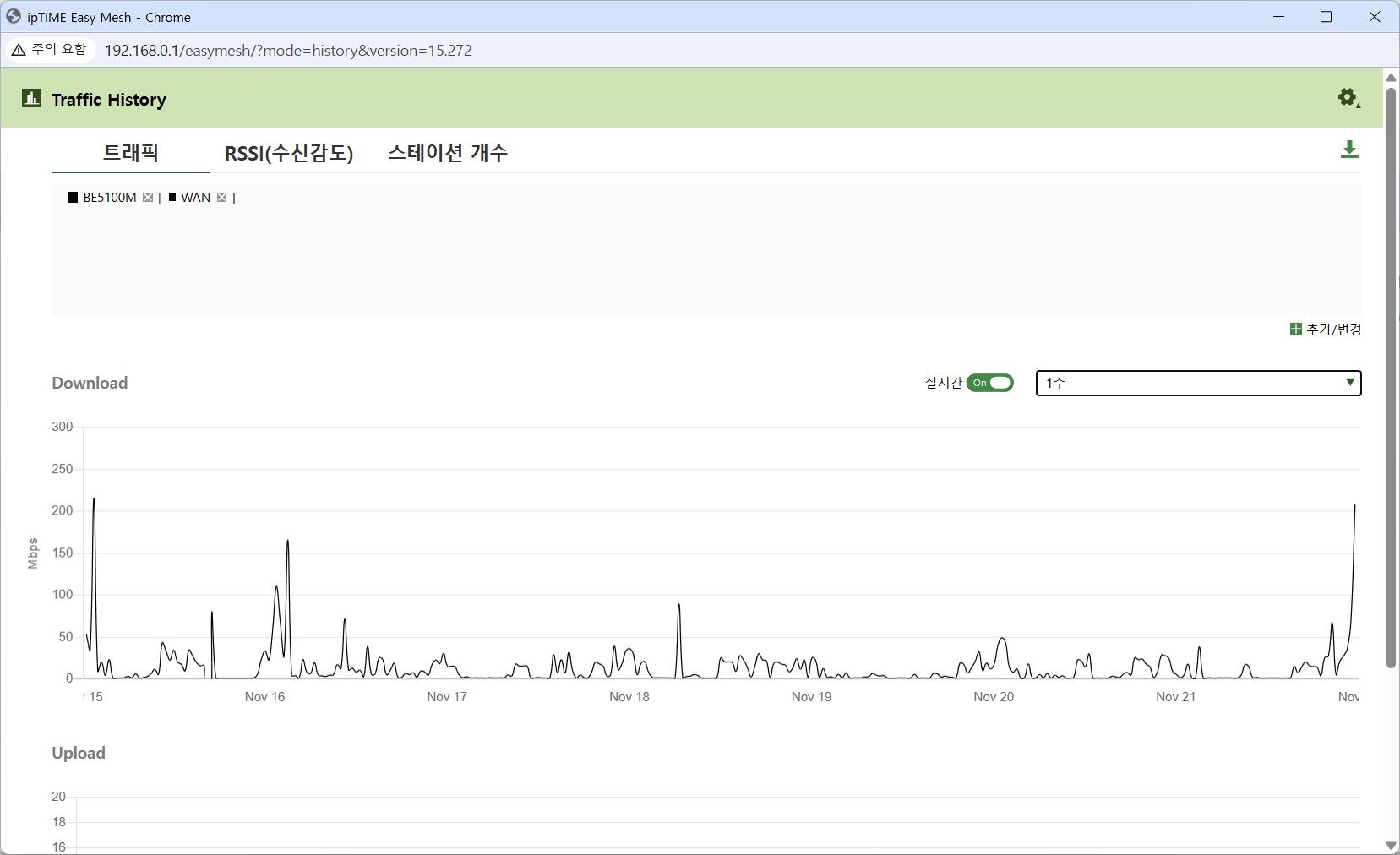Click the WAN legend color square
1400x855 pixels.
(x=172, y=198)
